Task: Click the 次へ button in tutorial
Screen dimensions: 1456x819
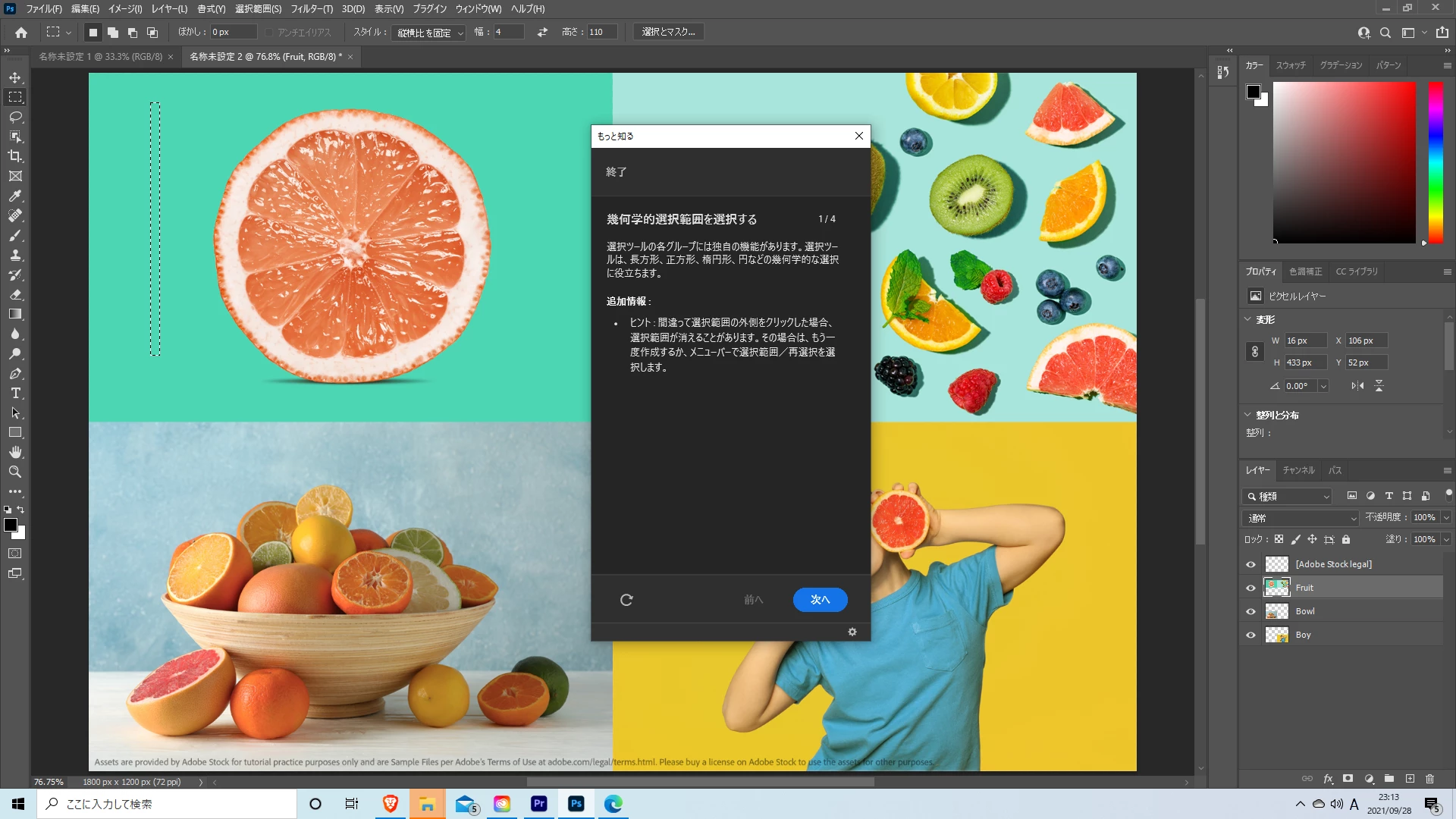Action: [820, 600]
